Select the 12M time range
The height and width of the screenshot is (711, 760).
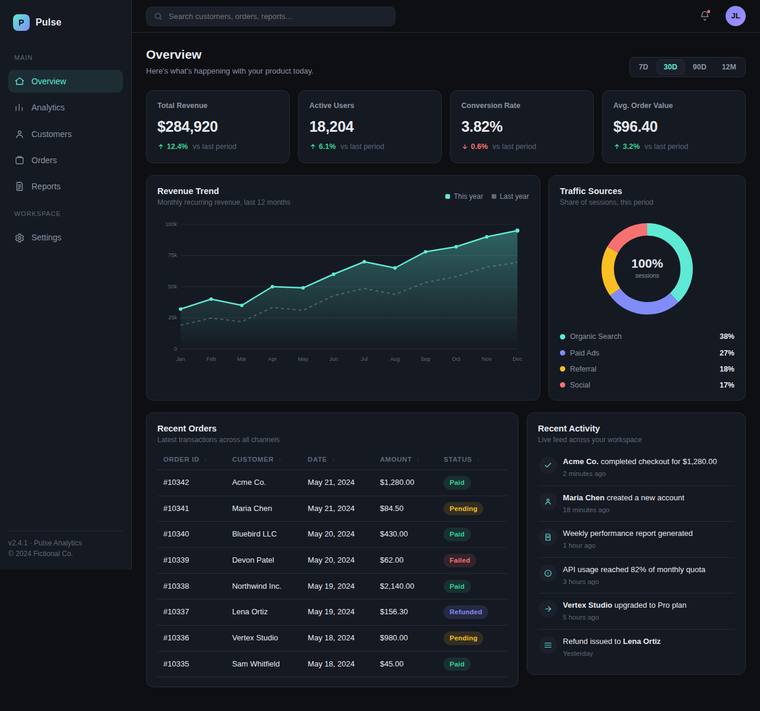tap(728, 67)
